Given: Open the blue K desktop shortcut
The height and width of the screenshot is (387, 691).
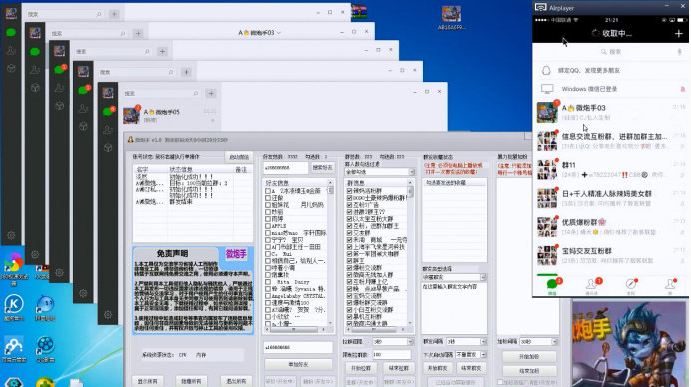Looking at the screenshot, I should (x=14, y=304).
